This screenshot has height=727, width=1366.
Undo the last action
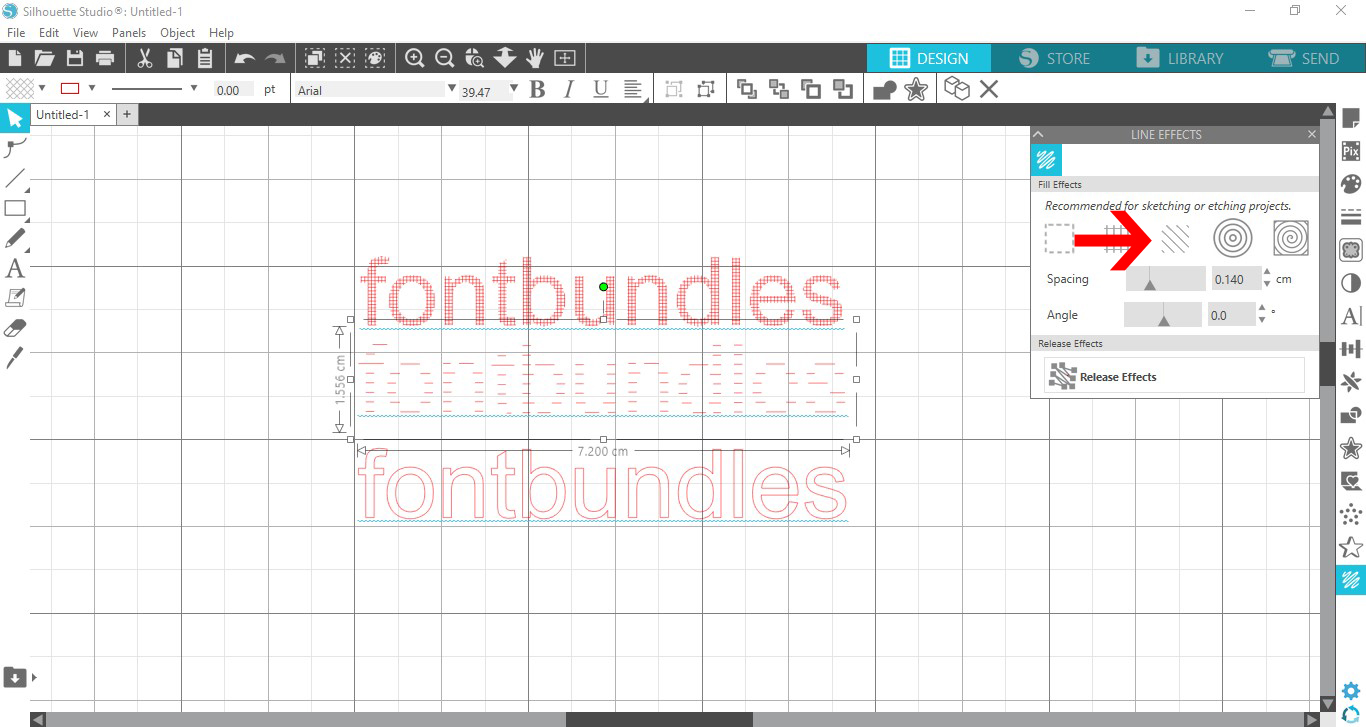(244, 58)
